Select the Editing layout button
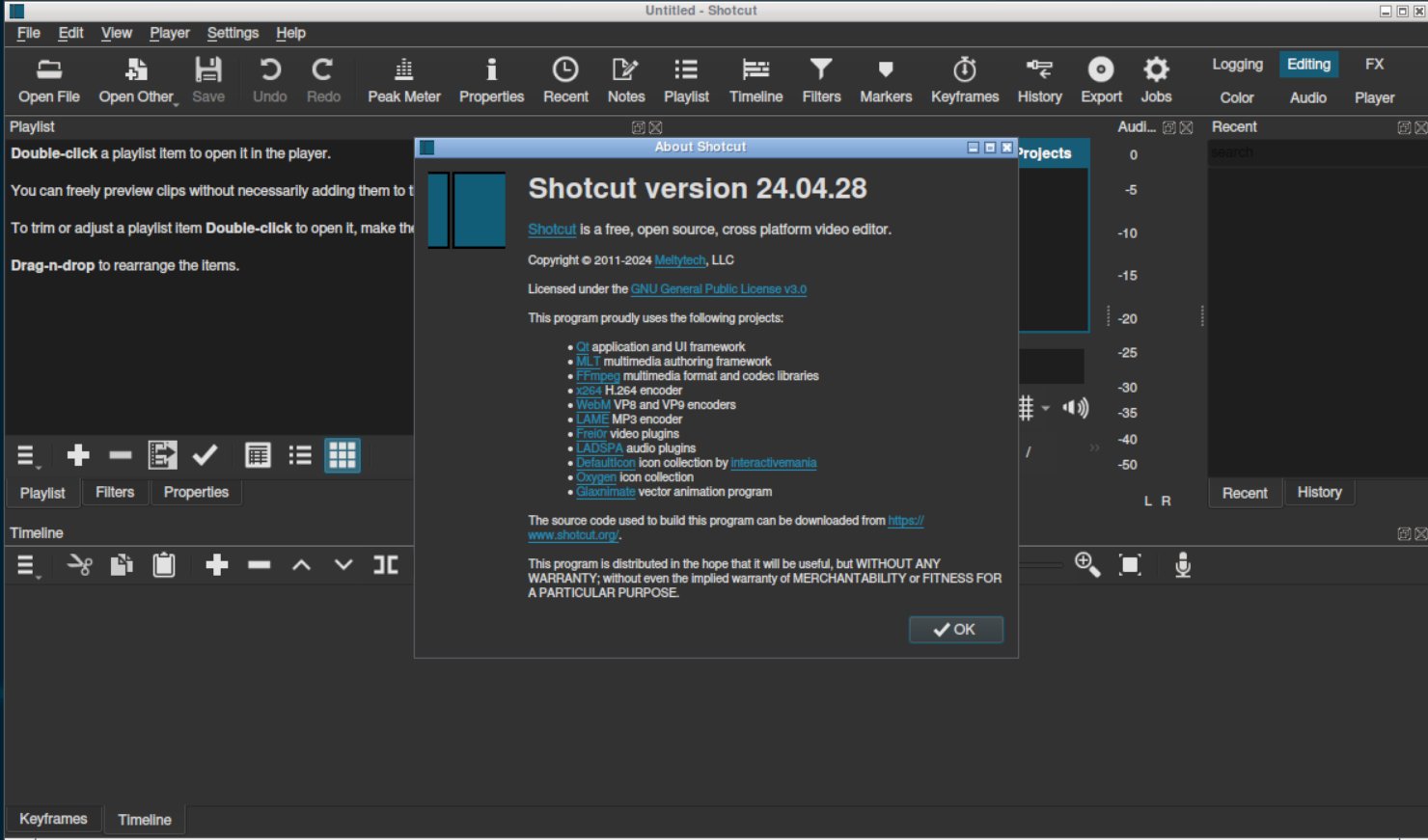Image resolution: width=1428 pixels, height=840 pixels. pos(1307,65)
